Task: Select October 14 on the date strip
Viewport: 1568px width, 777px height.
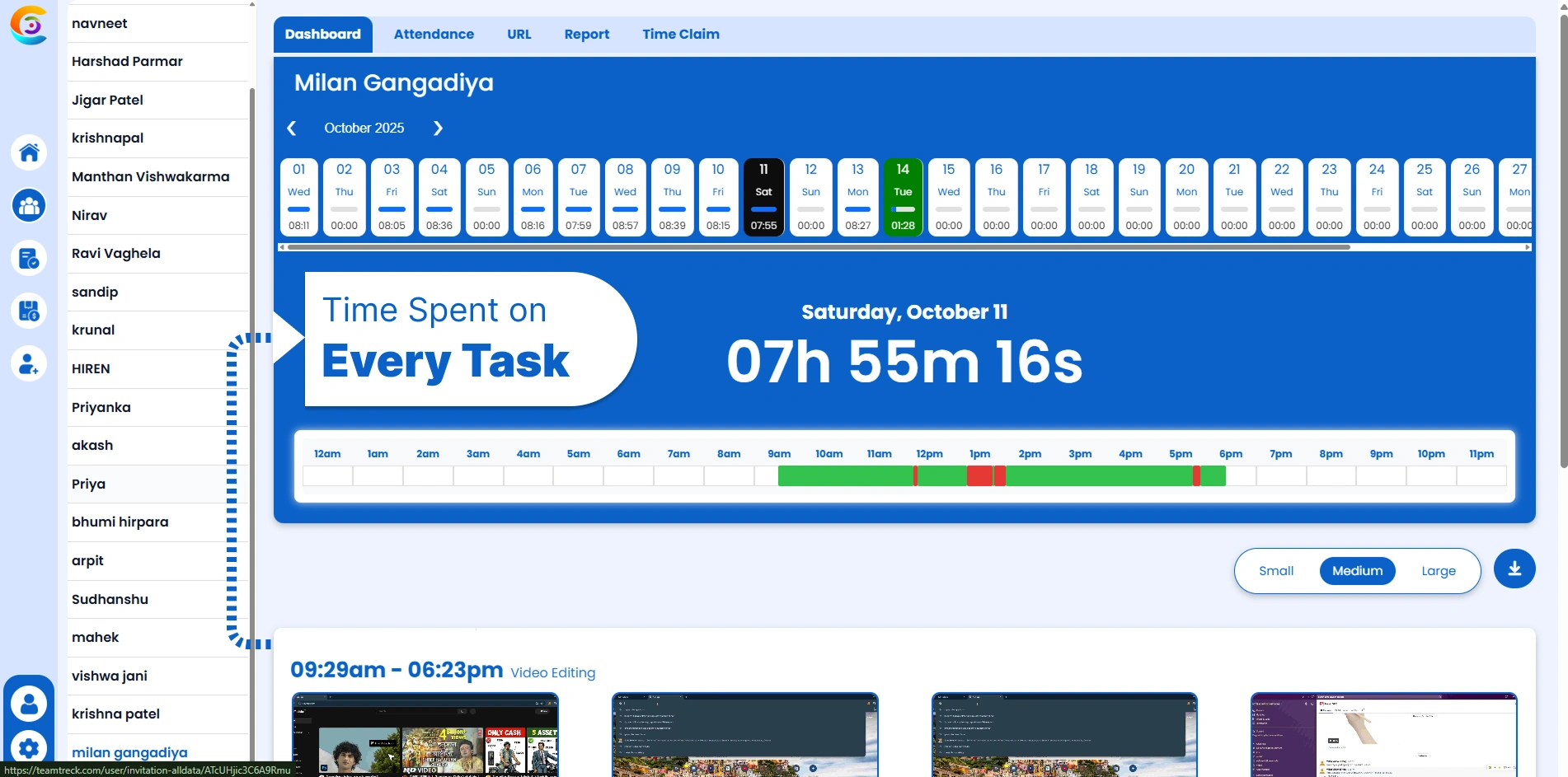Action: click(x=903, y=196)
